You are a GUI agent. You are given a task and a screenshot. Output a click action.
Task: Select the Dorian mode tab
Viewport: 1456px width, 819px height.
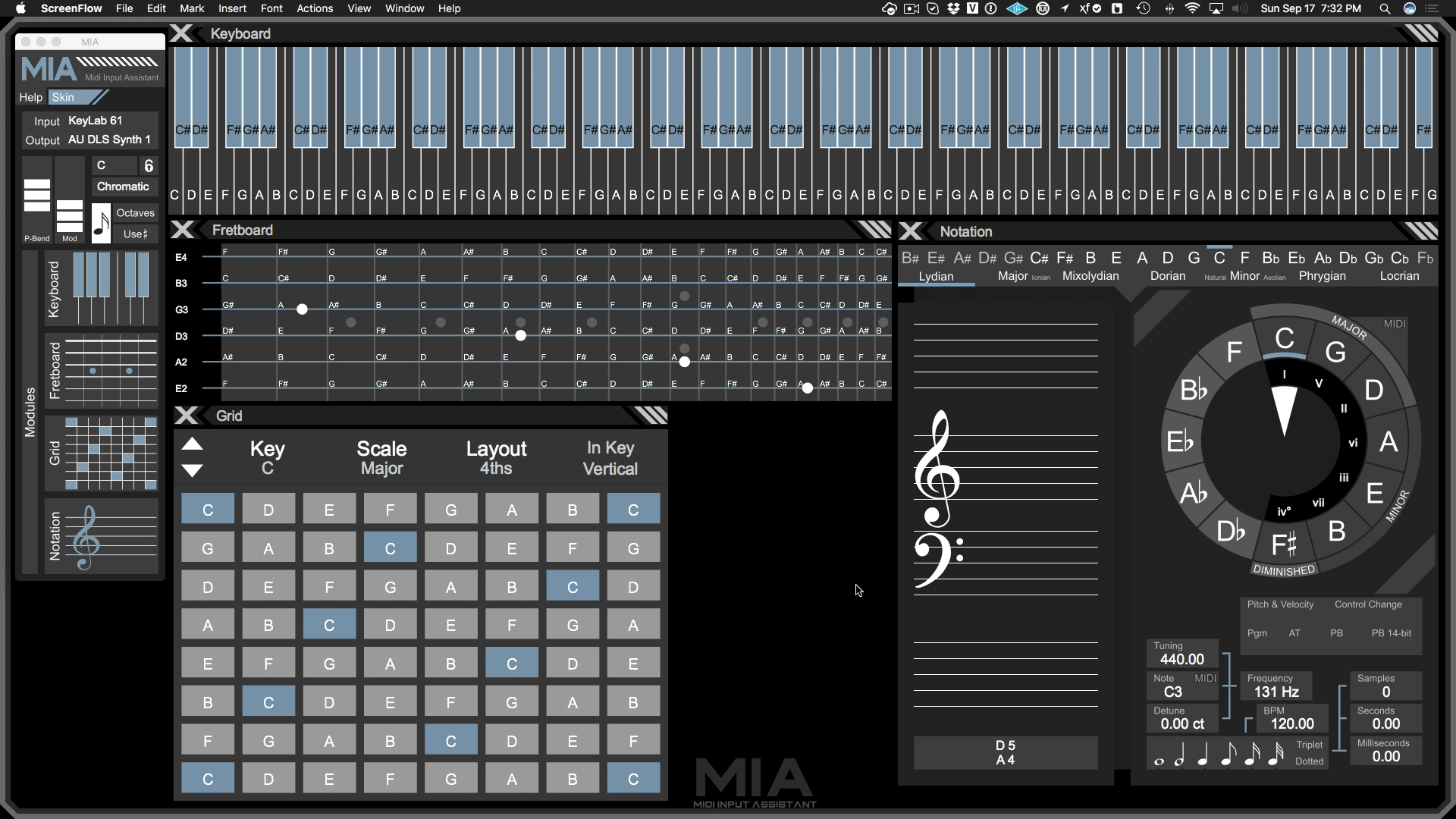click(x=1167, y=276)
